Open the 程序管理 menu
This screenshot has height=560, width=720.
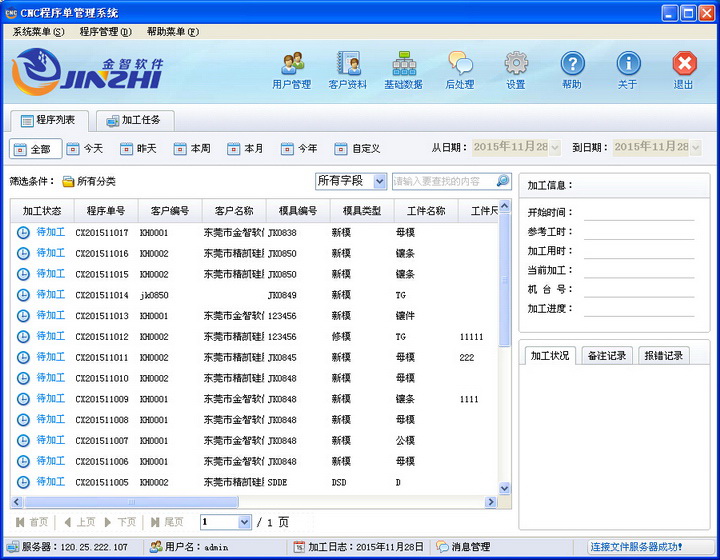click(x=104, y=32)
